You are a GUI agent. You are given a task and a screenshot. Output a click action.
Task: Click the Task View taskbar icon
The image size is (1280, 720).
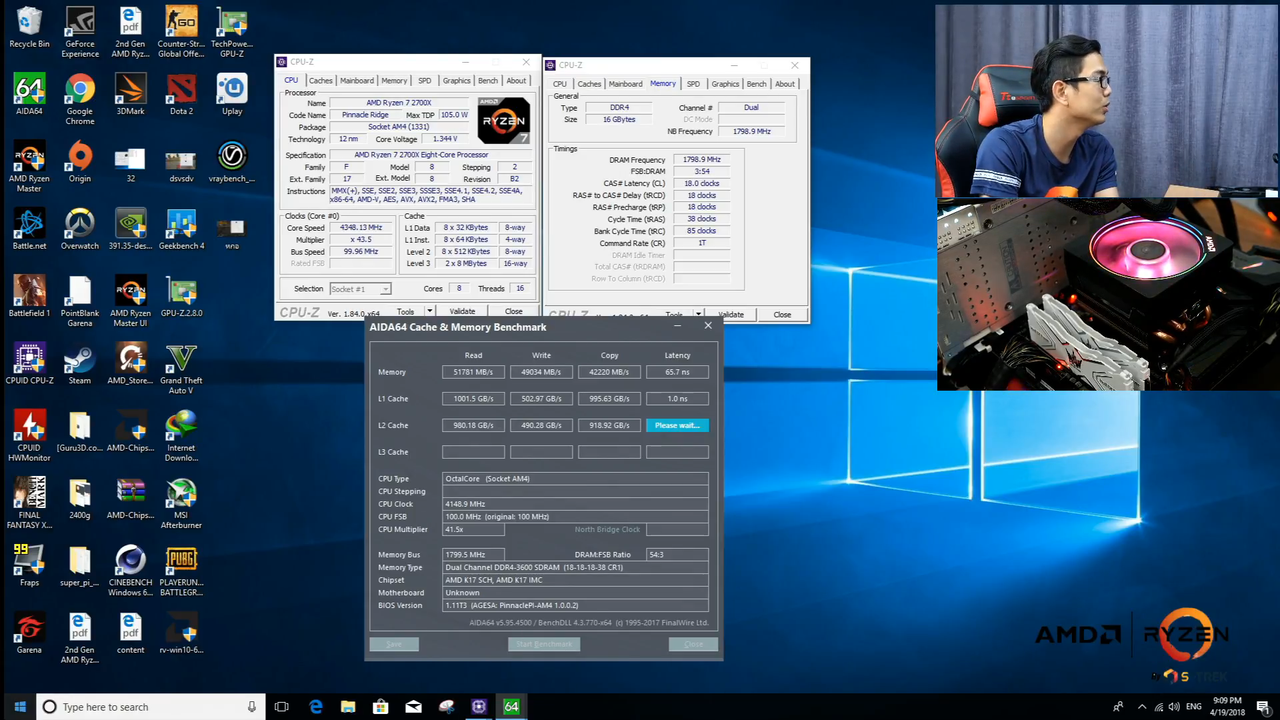[x=281, y=707]
